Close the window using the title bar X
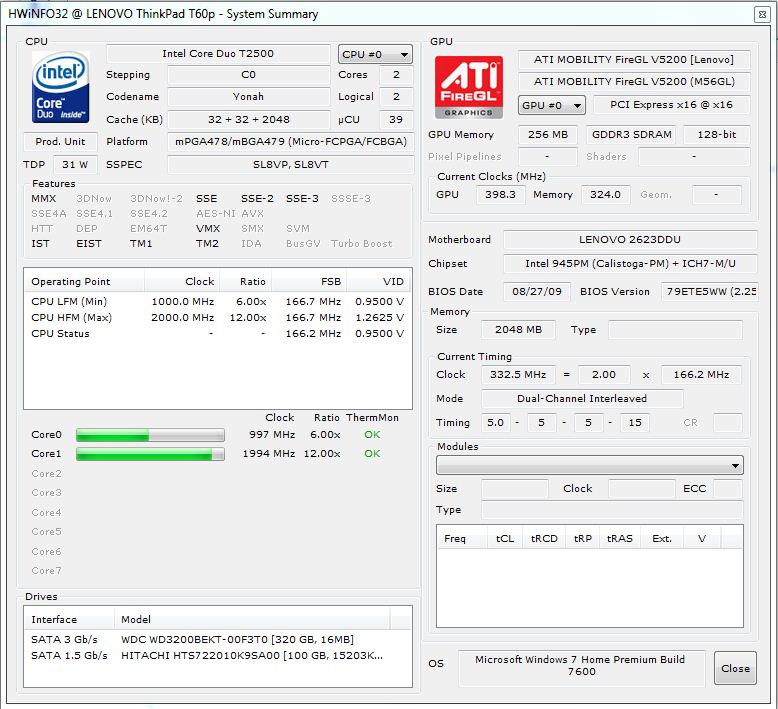Image resolution: width=778 pixels, height=709 pixels. [x=763, y=13]
